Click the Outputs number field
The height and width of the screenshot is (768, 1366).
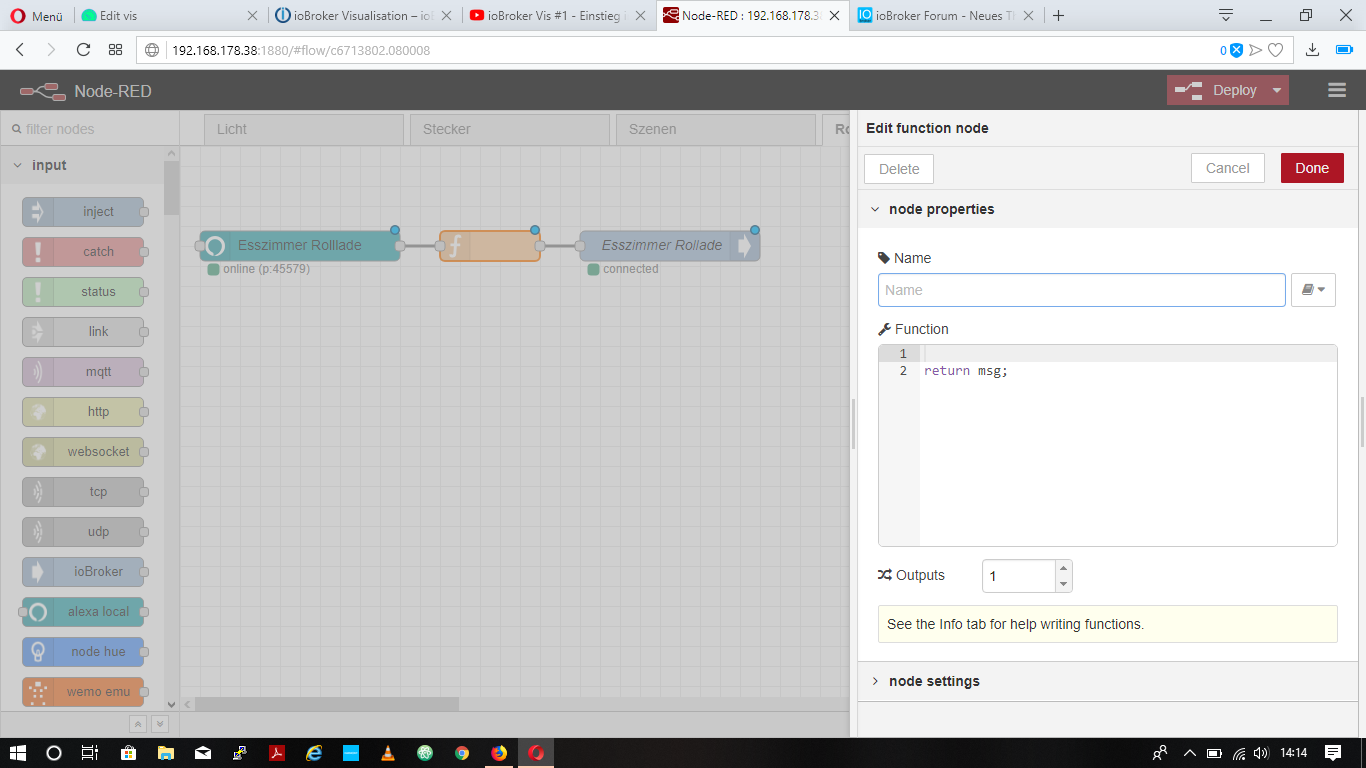point(1019,576)
